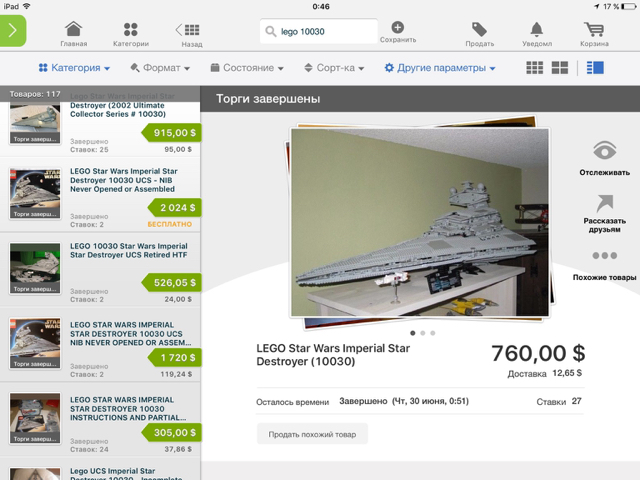Expand the Категория dropdown
Viewport: 640px width, 480px height.
pos(74,68)
